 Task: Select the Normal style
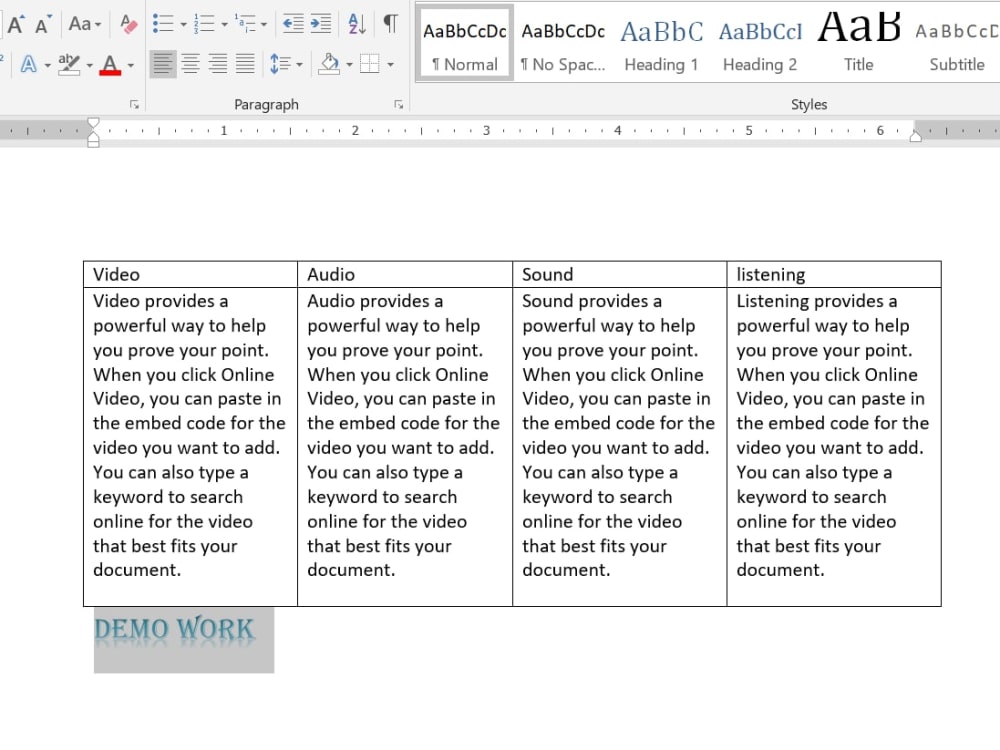(x=464, y=43)
